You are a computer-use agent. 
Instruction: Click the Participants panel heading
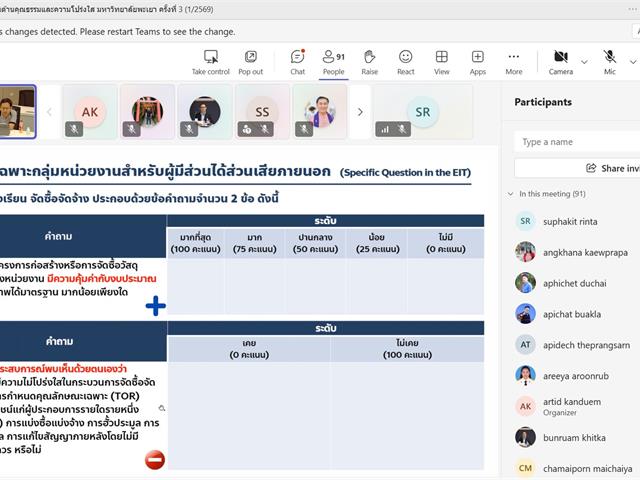tap(543, 102)
